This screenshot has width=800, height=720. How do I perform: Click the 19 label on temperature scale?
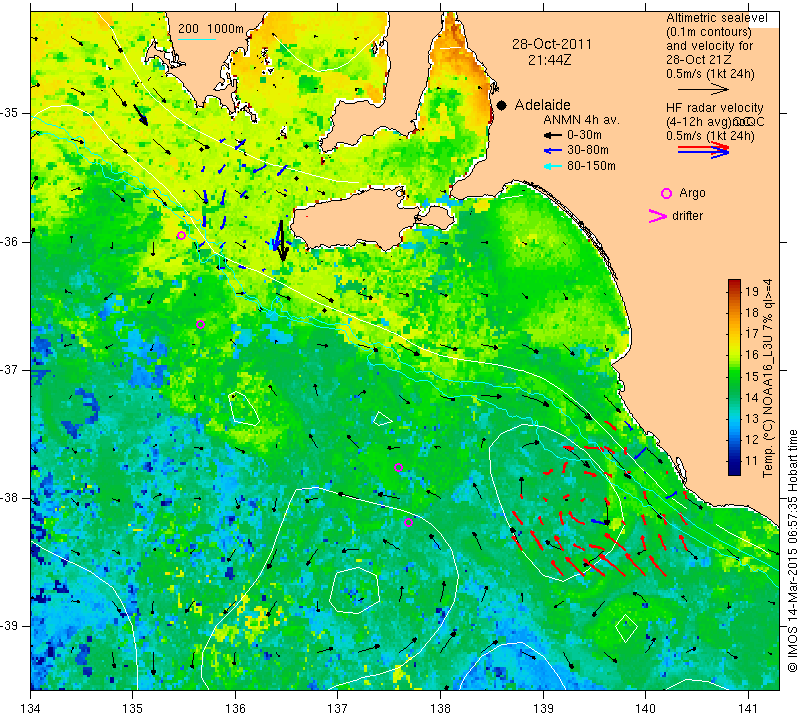[x=752, y=292]
